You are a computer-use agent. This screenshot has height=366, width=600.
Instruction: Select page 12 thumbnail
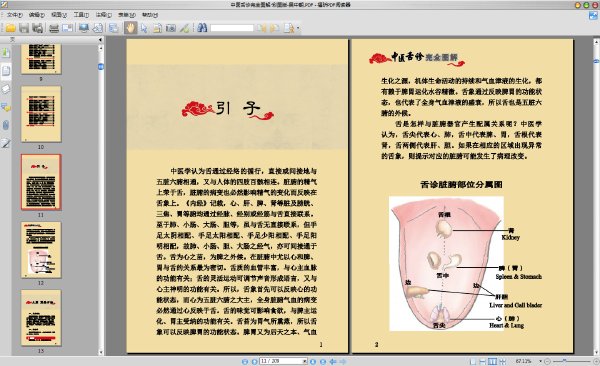[41, 250]
